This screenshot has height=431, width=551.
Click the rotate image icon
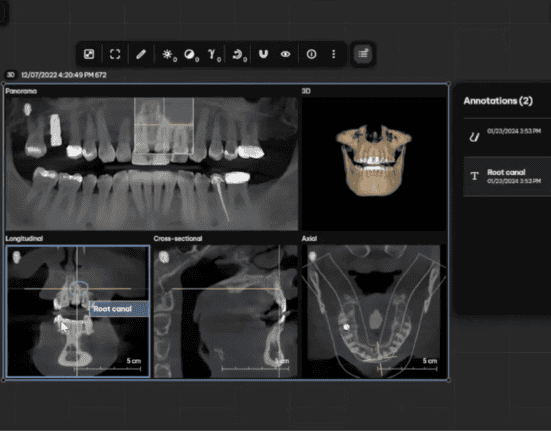click(239, 54)
